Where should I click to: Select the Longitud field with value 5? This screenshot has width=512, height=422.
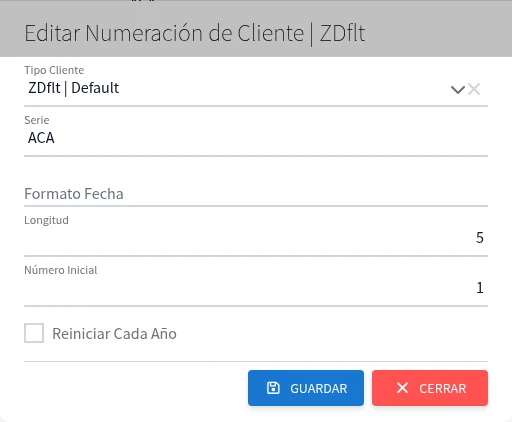pyautogui.click(x=256, y=237)
